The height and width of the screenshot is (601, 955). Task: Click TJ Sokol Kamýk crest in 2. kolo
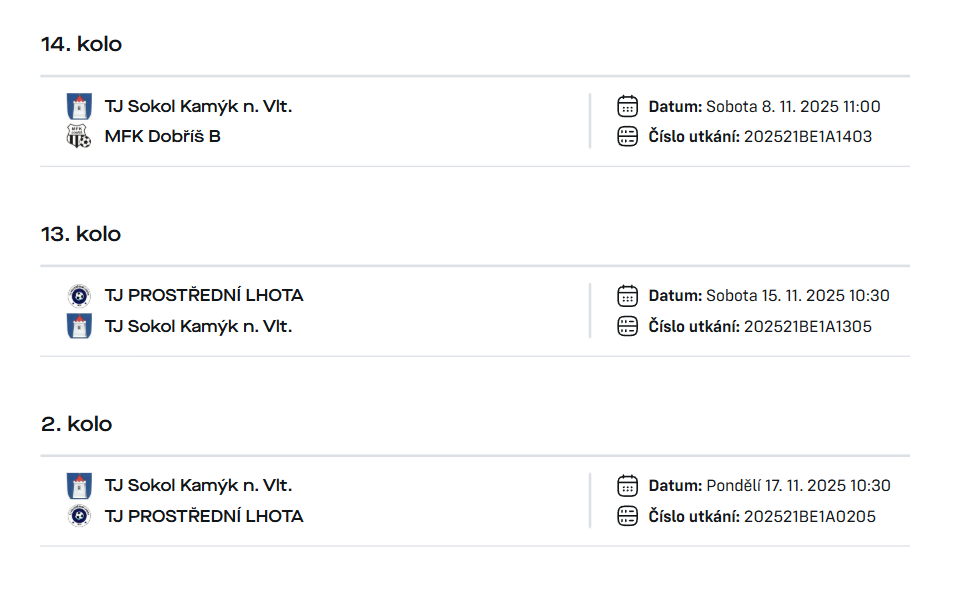click(79, 486)
